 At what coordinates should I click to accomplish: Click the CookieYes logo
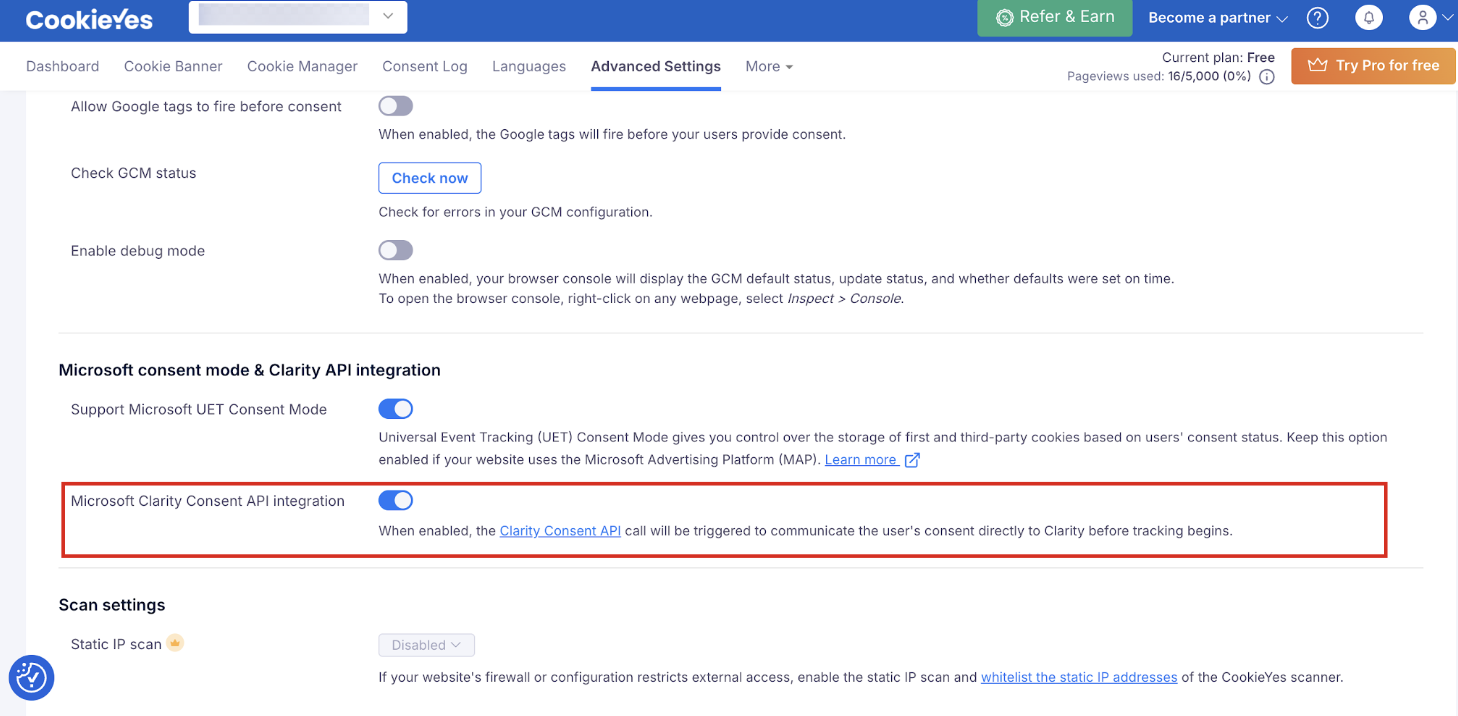coord(90,18)
